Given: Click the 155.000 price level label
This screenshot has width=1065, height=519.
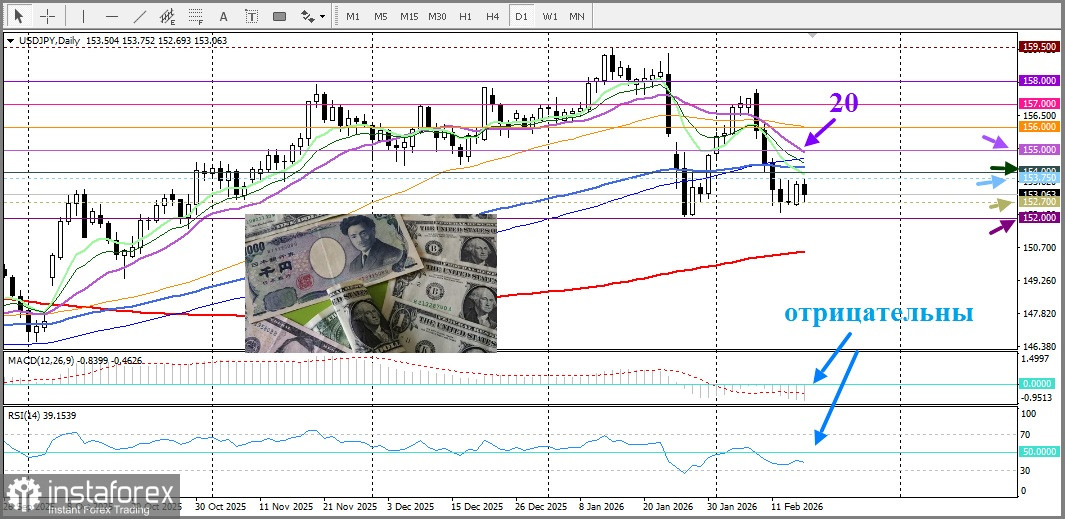Looking at the screenshot, I should [1039, 149].
